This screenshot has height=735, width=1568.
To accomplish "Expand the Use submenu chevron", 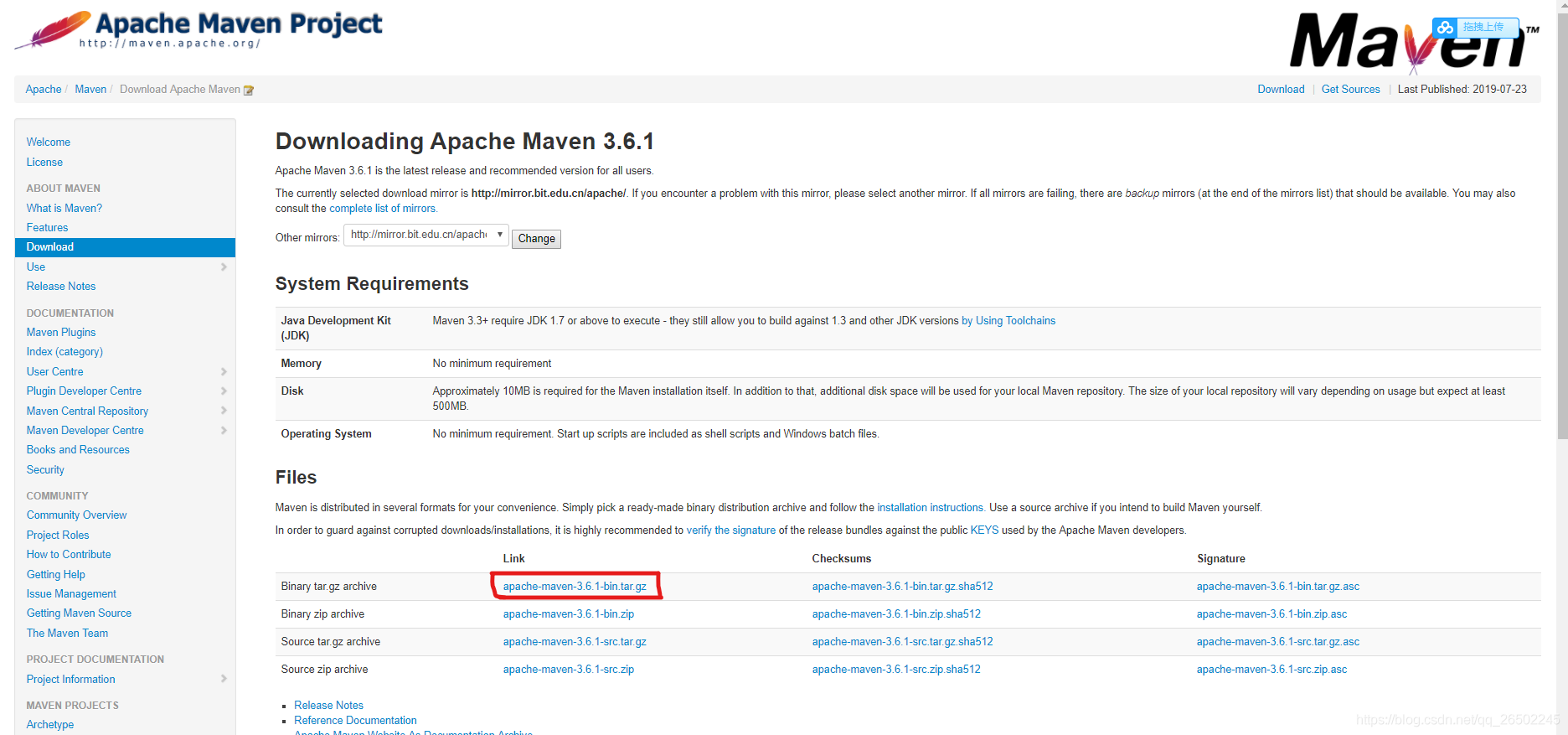I will coord(224,267).
